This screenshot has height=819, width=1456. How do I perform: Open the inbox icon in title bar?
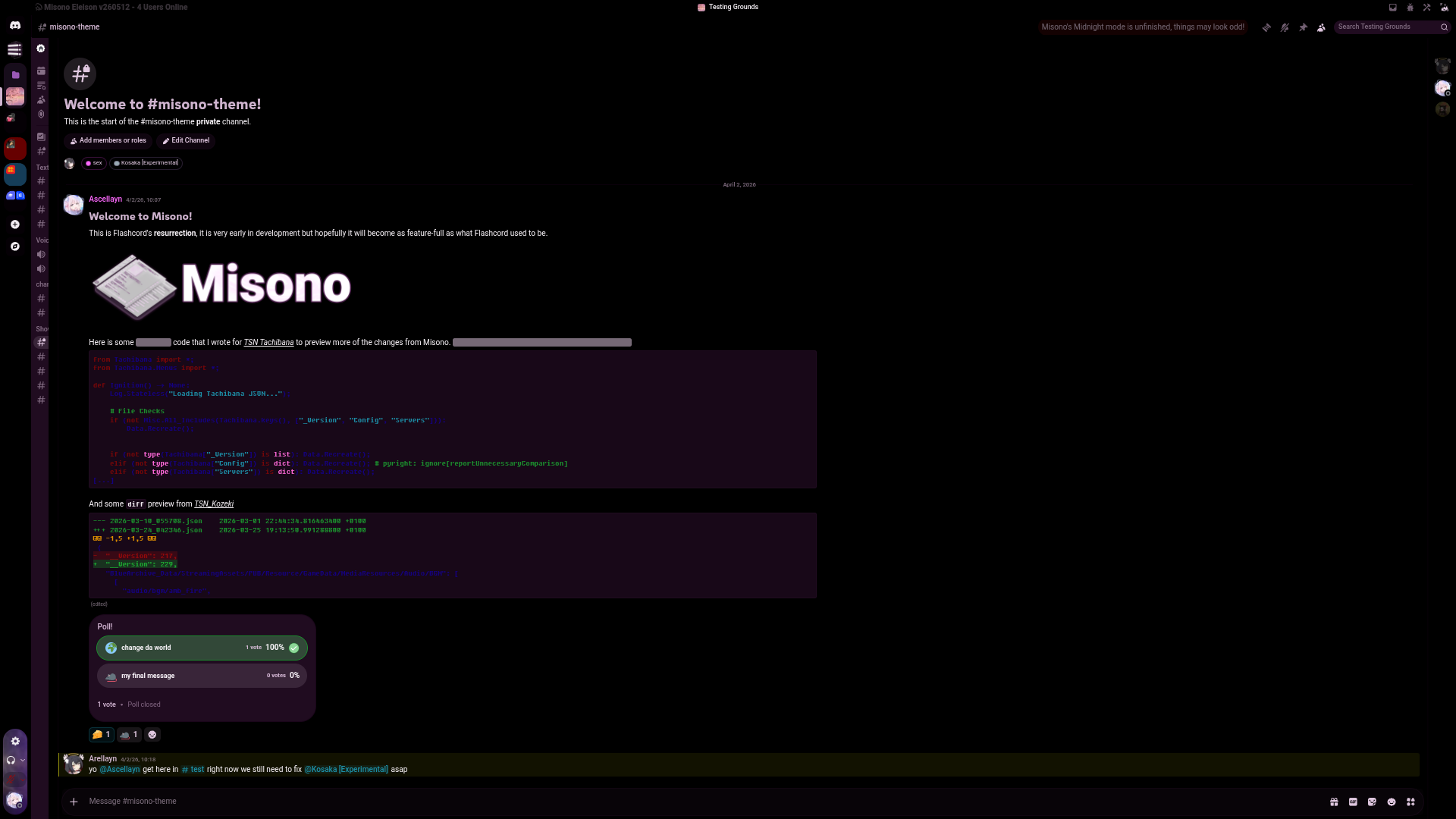(x=1393, y=8)
